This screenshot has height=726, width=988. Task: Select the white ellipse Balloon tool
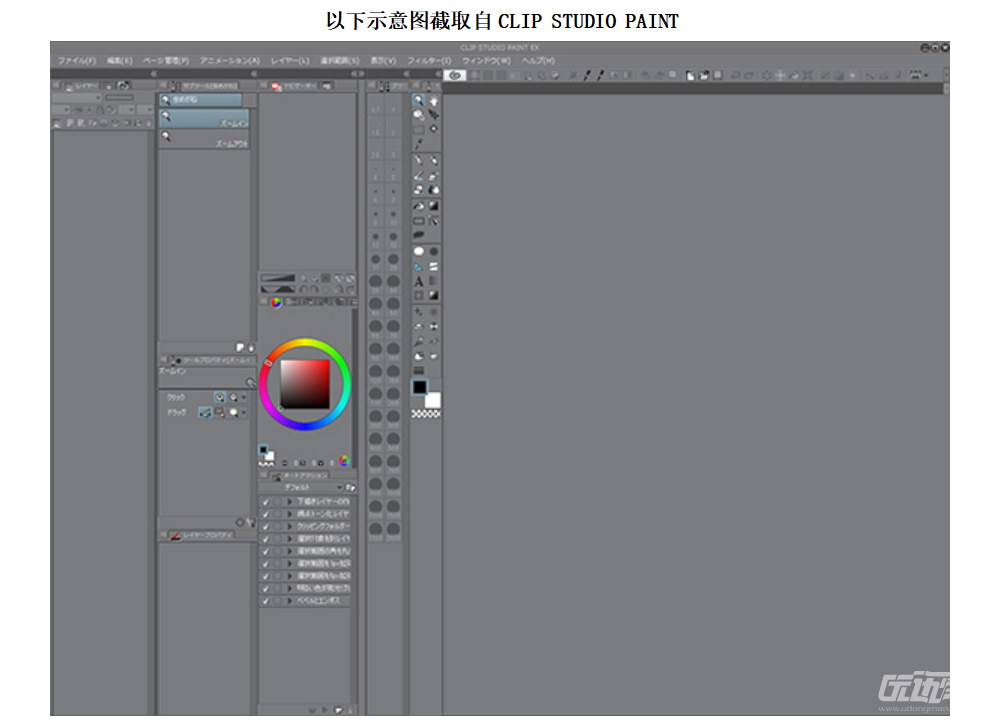(418, 251)
